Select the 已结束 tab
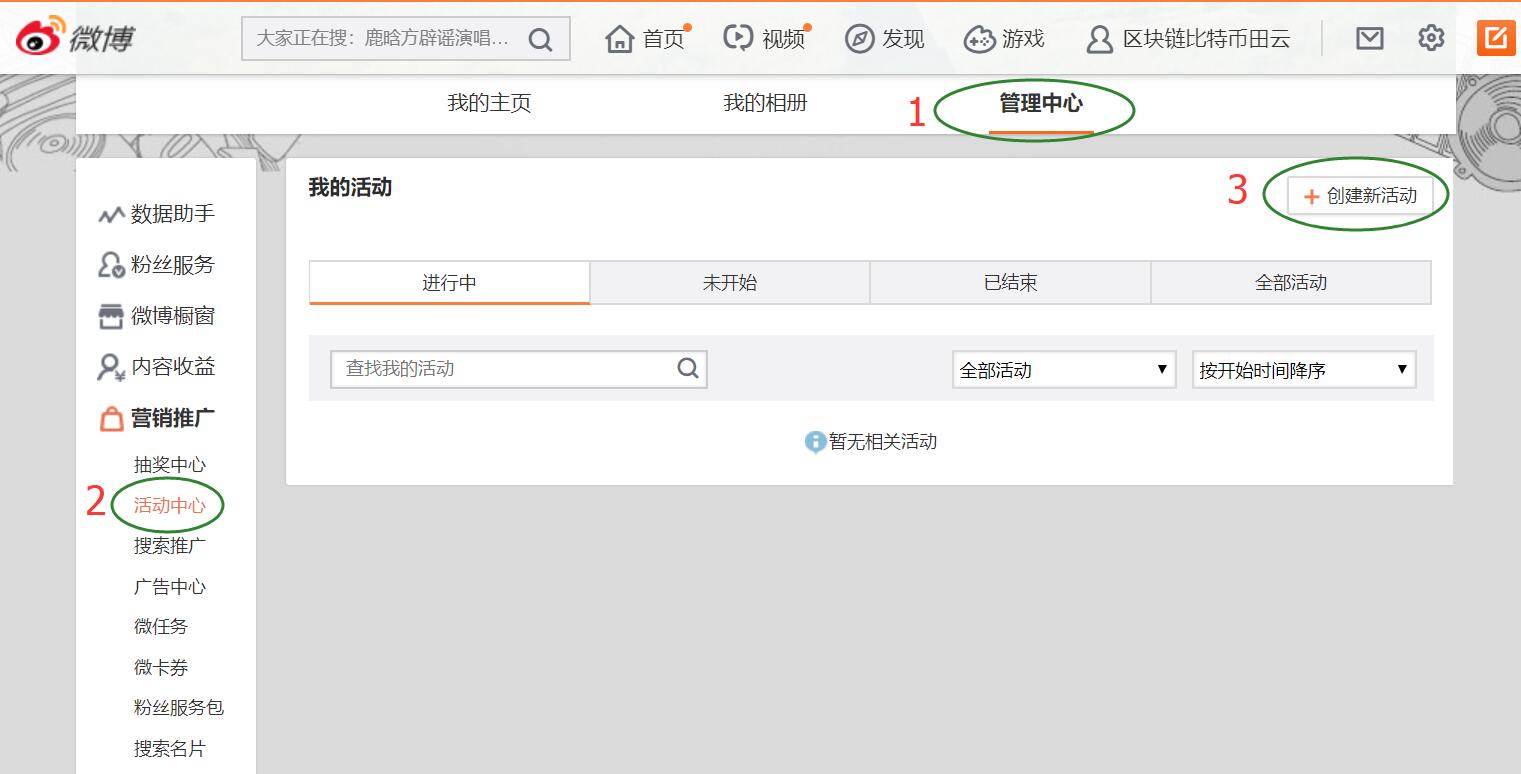 click(1010, 283)
